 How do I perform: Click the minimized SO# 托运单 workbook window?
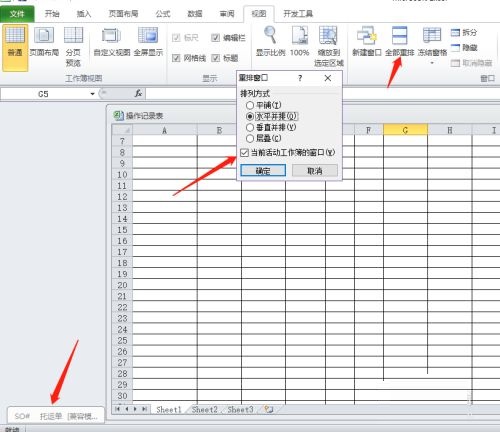[56, 416]
